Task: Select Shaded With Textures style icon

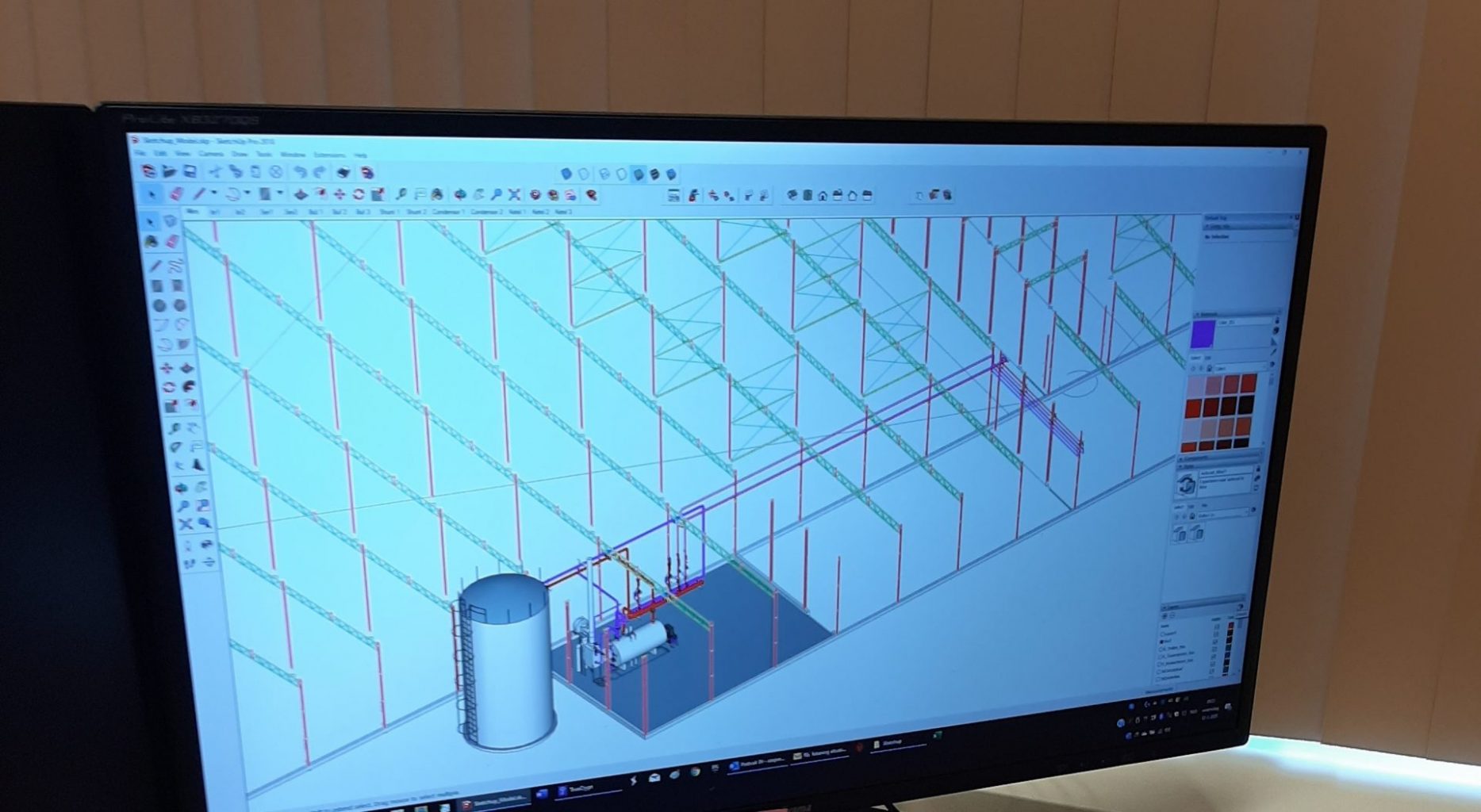Action: [x=655, y=174]
